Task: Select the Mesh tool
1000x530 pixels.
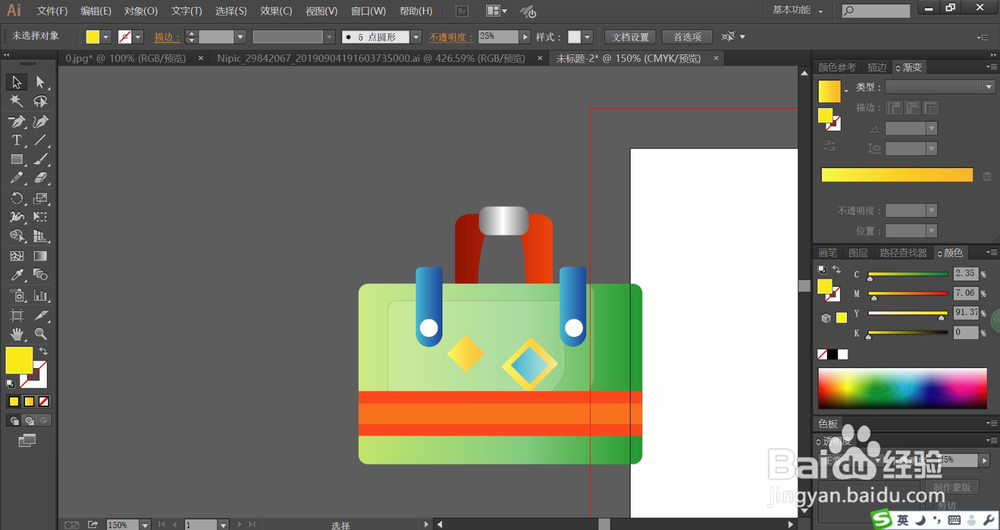Action: (17, 256)
